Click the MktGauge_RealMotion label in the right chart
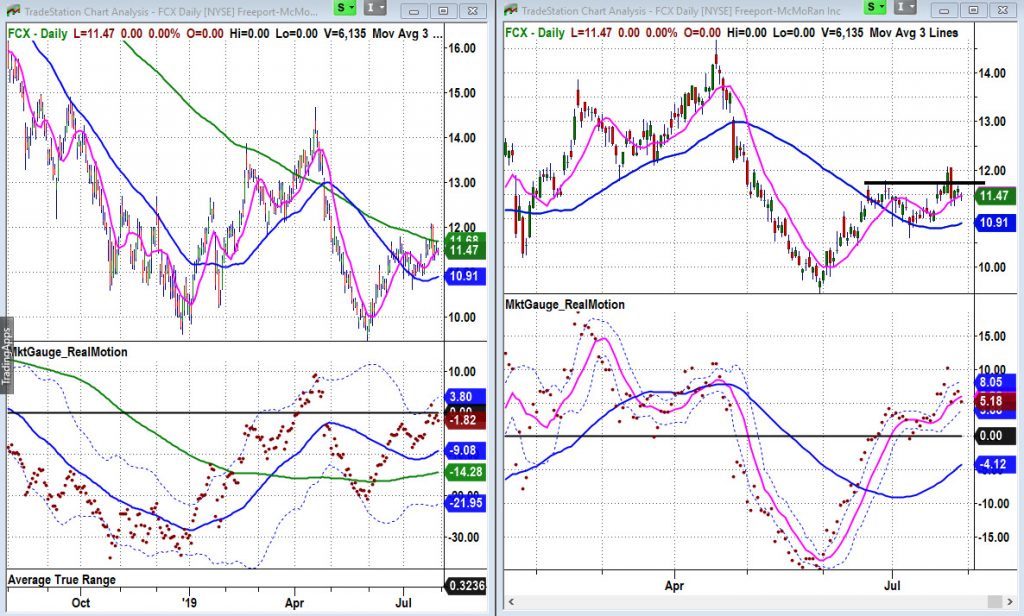1024x616 pixels. [566, 304]
